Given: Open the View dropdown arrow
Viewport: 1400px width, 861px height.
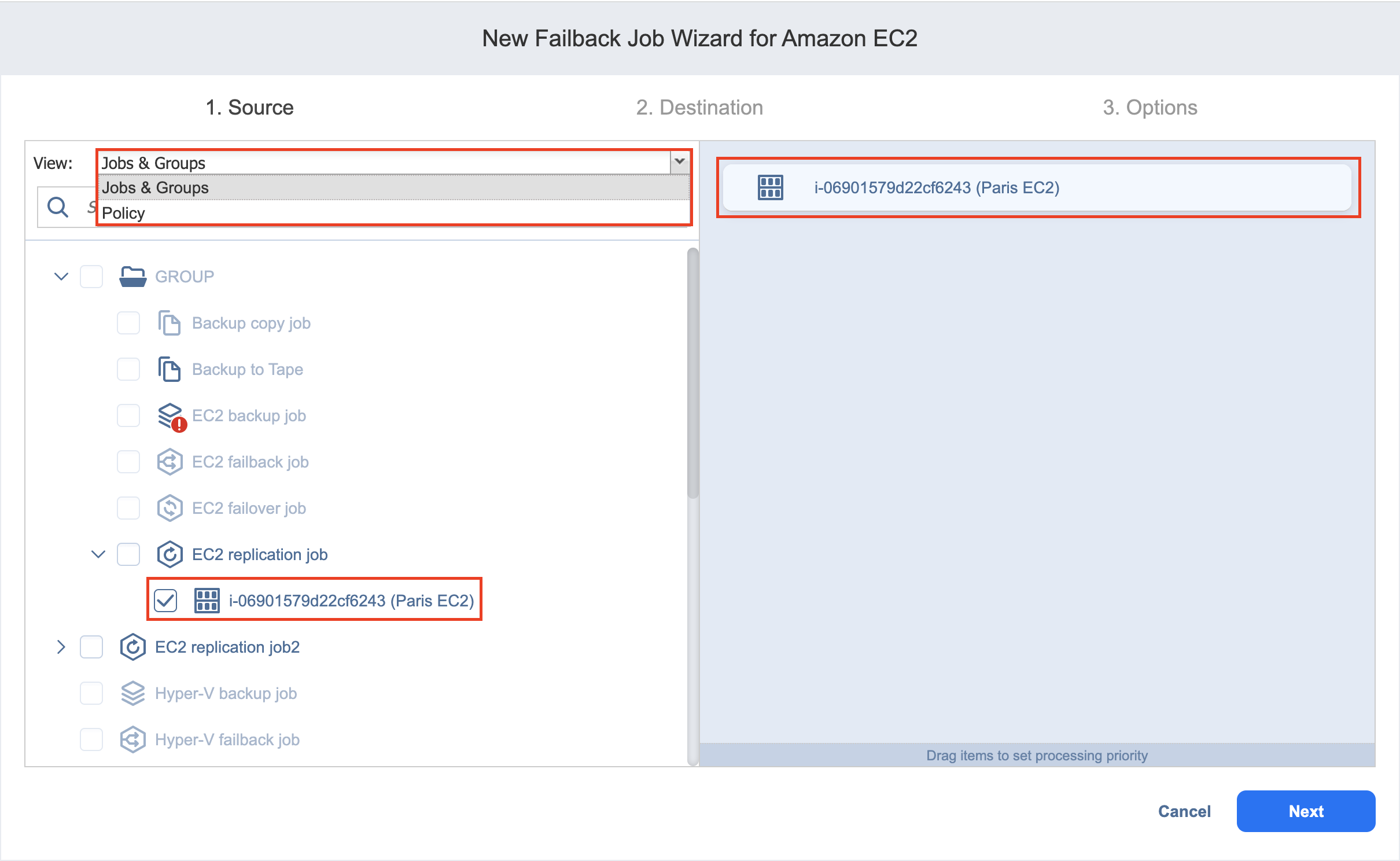Looking at the screenshot, I should click(x=680, y=163).
